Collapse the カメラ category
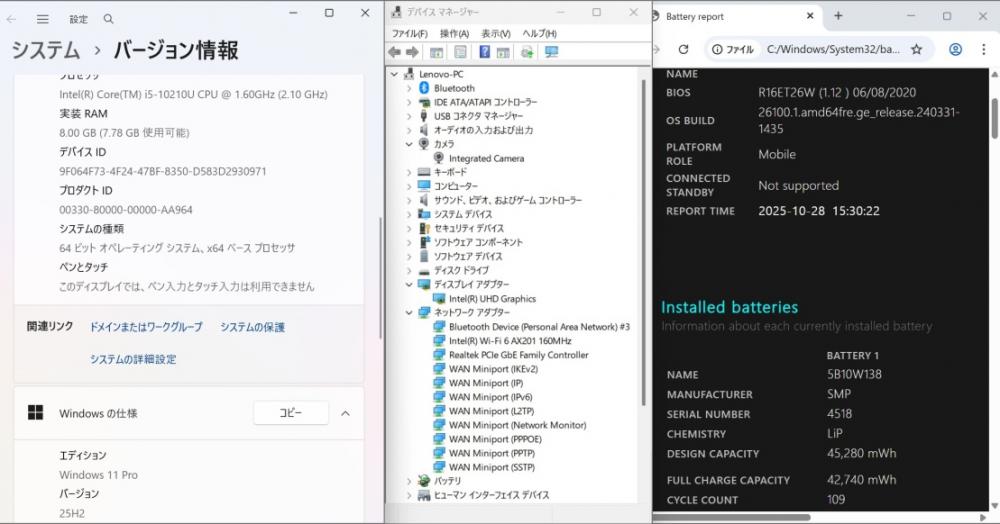The height and width of the screenshot is (524, 1000). (x=409, y=144)
